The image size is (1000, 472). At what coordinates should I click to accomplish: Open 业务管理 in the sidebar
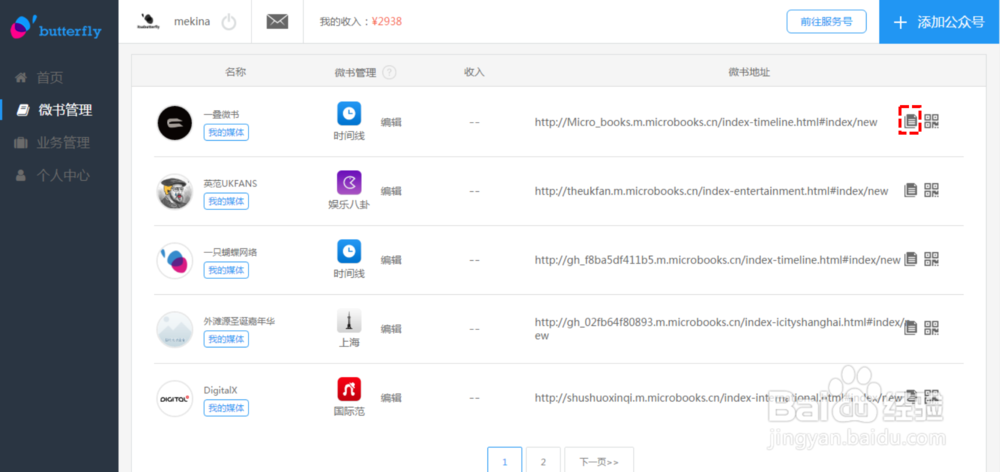[52, 143]
